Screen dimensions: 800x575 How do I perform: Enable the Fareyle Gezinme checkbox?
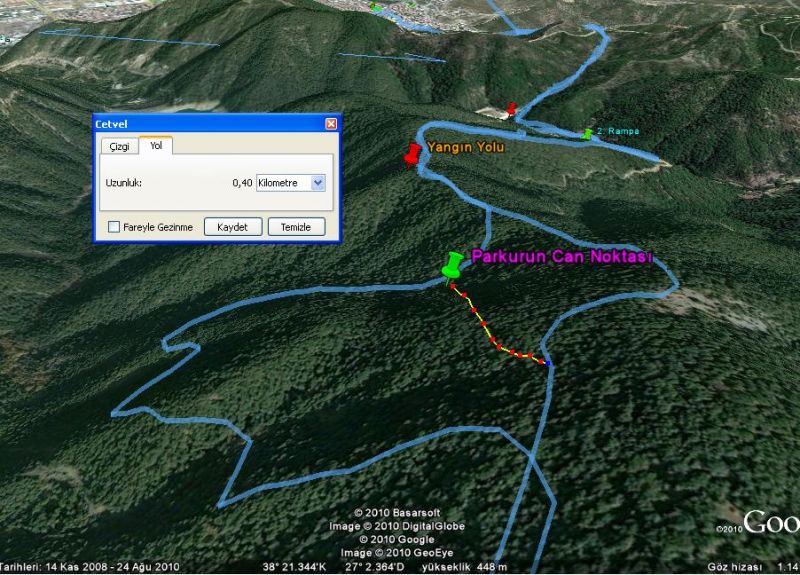pos(114,227)
